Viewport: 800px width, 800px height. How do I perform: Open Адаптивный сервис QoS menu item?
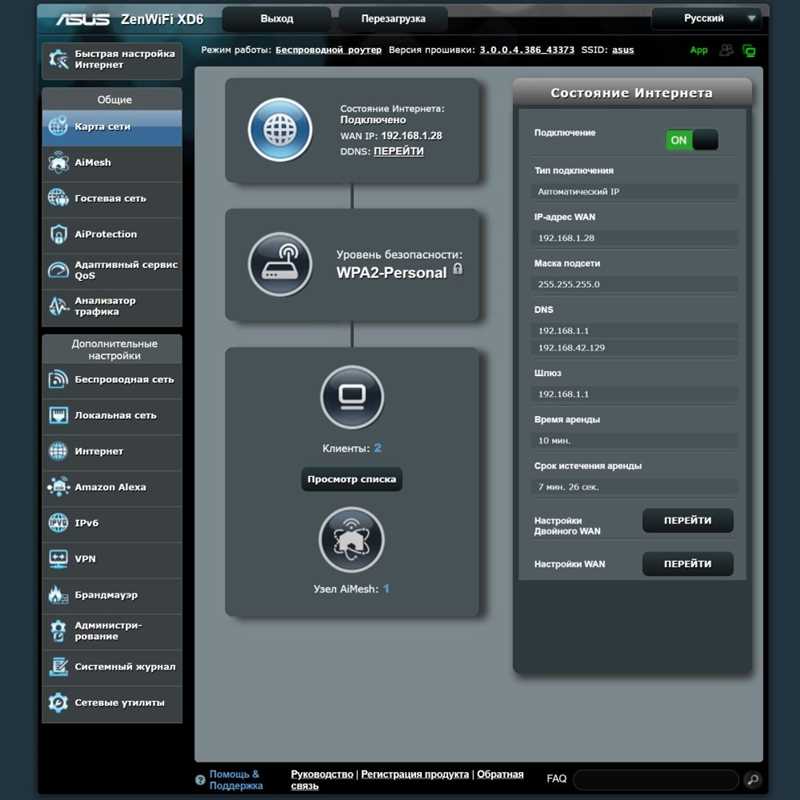[112, 270]
